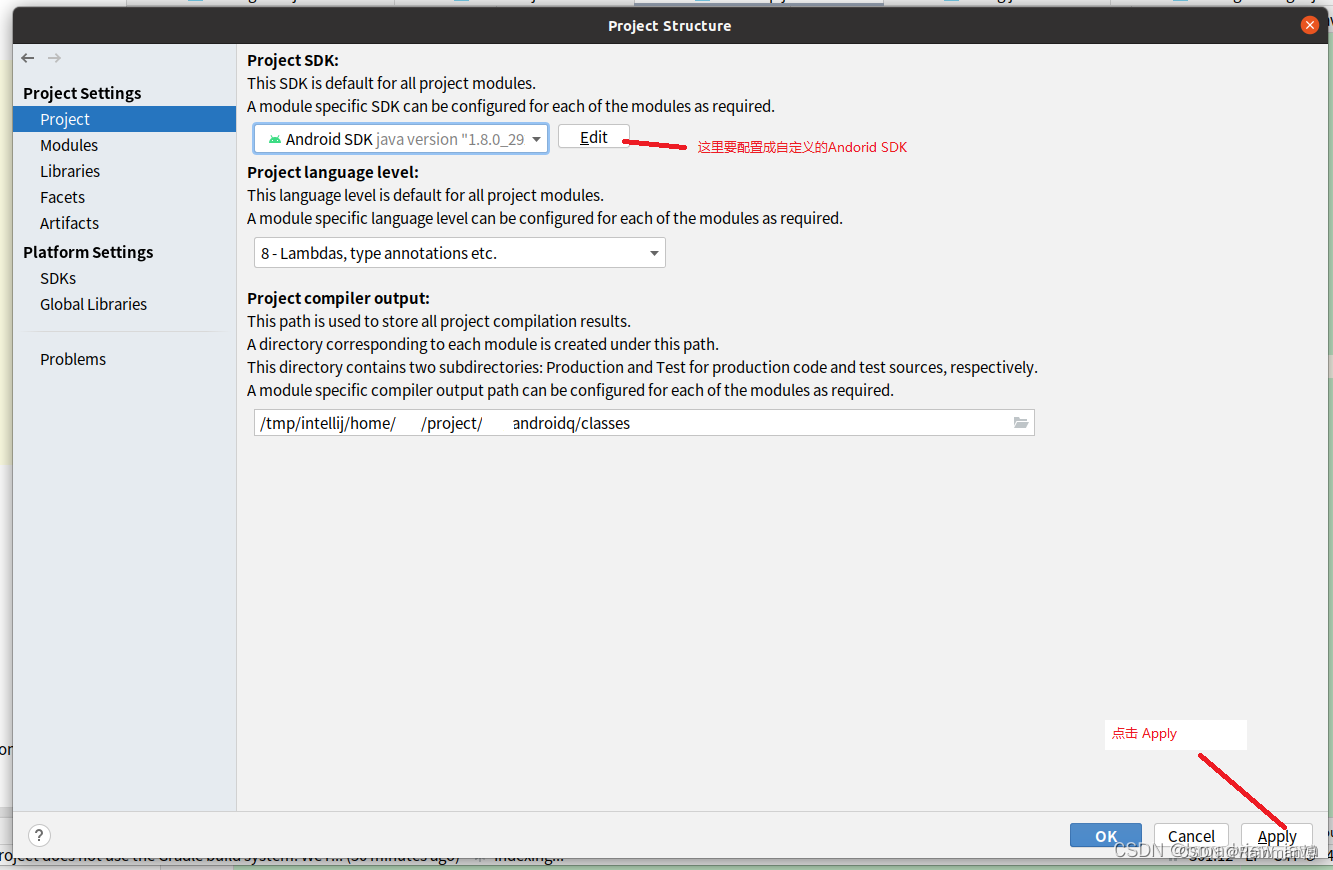Go back with the left arrow icon
This screenshot has width=1333, height=870.
click(x=28, y=58)
